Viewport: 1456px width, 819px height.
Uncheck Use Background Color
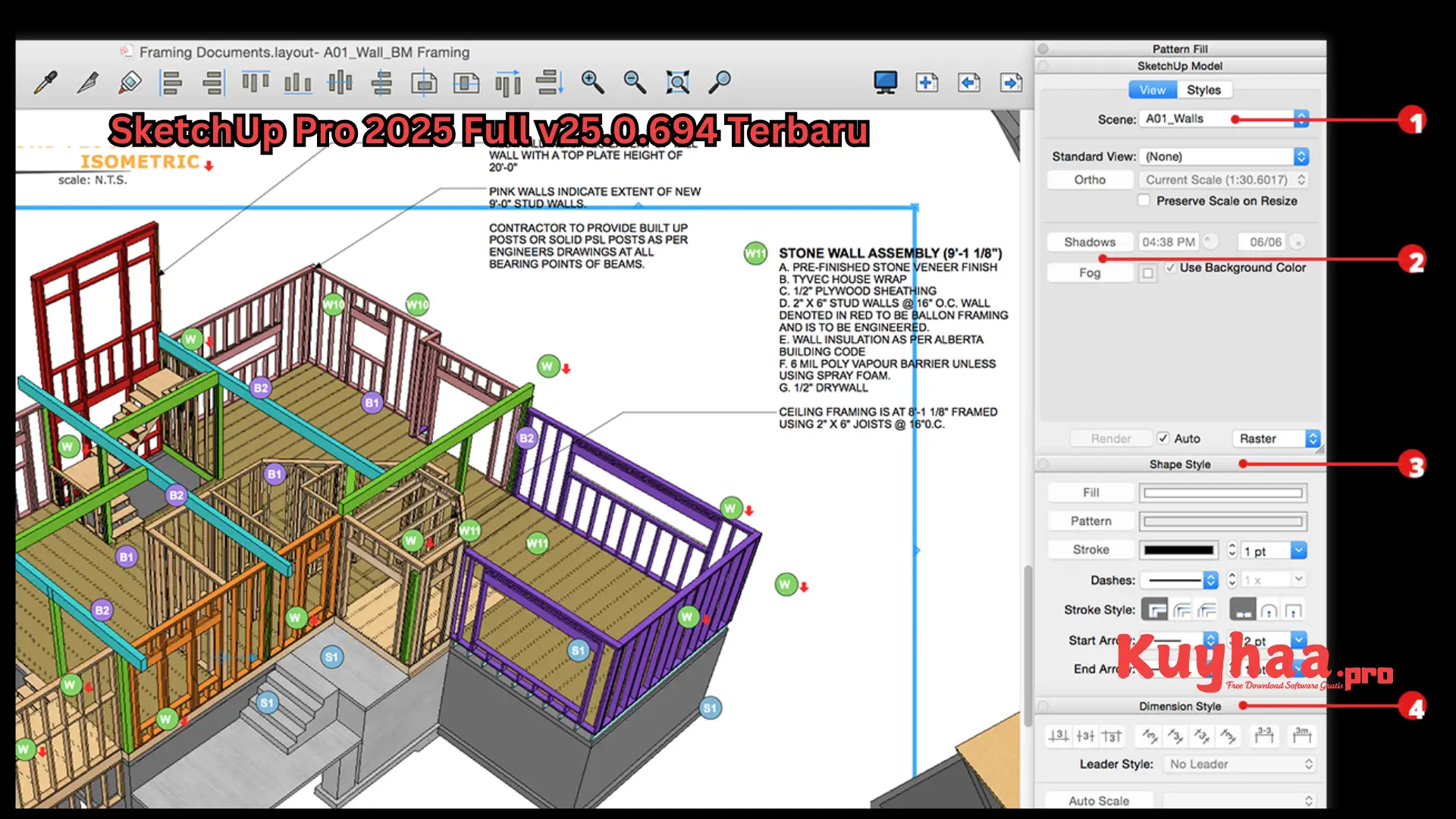pyautogui.click(x=1172, y=267)
